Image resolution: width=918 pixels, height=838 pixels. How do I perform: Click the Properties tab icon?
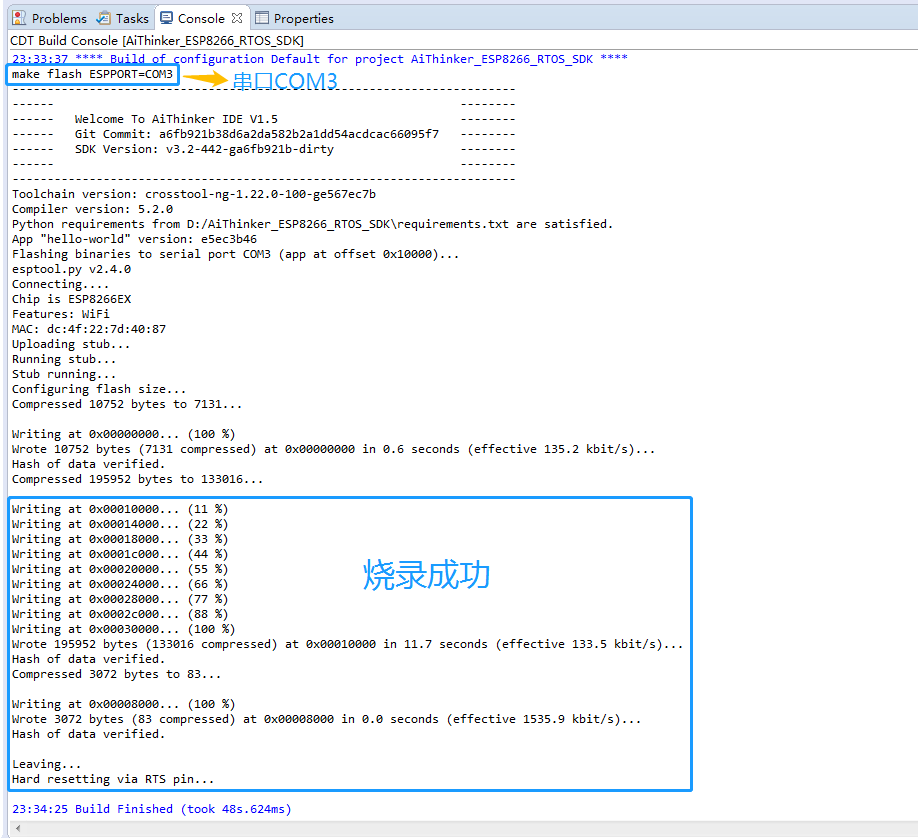(262, 18)
